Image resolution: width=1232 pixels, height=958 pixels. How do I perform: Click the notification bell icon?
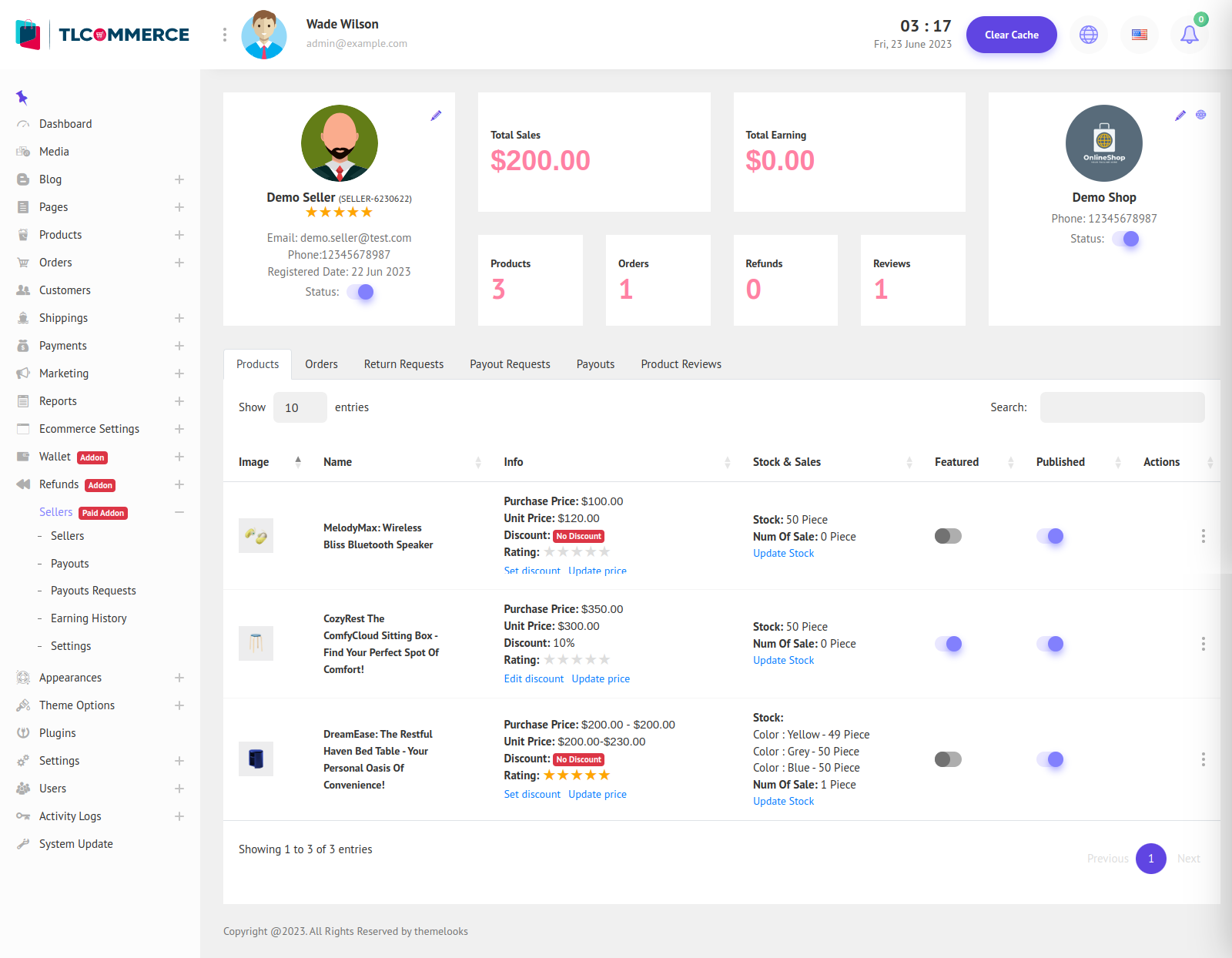[1189, 35]
